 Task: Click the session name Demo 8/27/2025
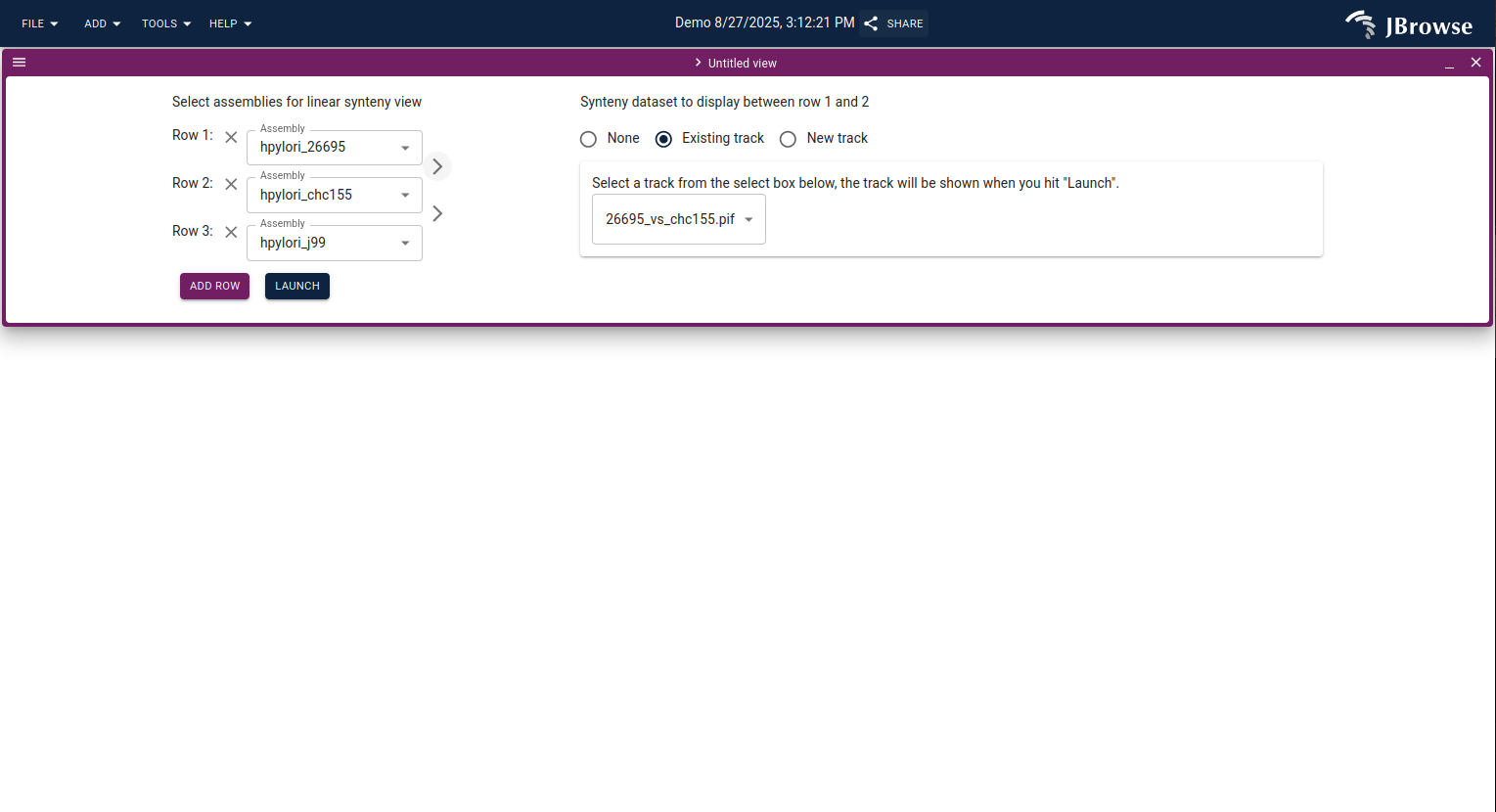(765, 23)
